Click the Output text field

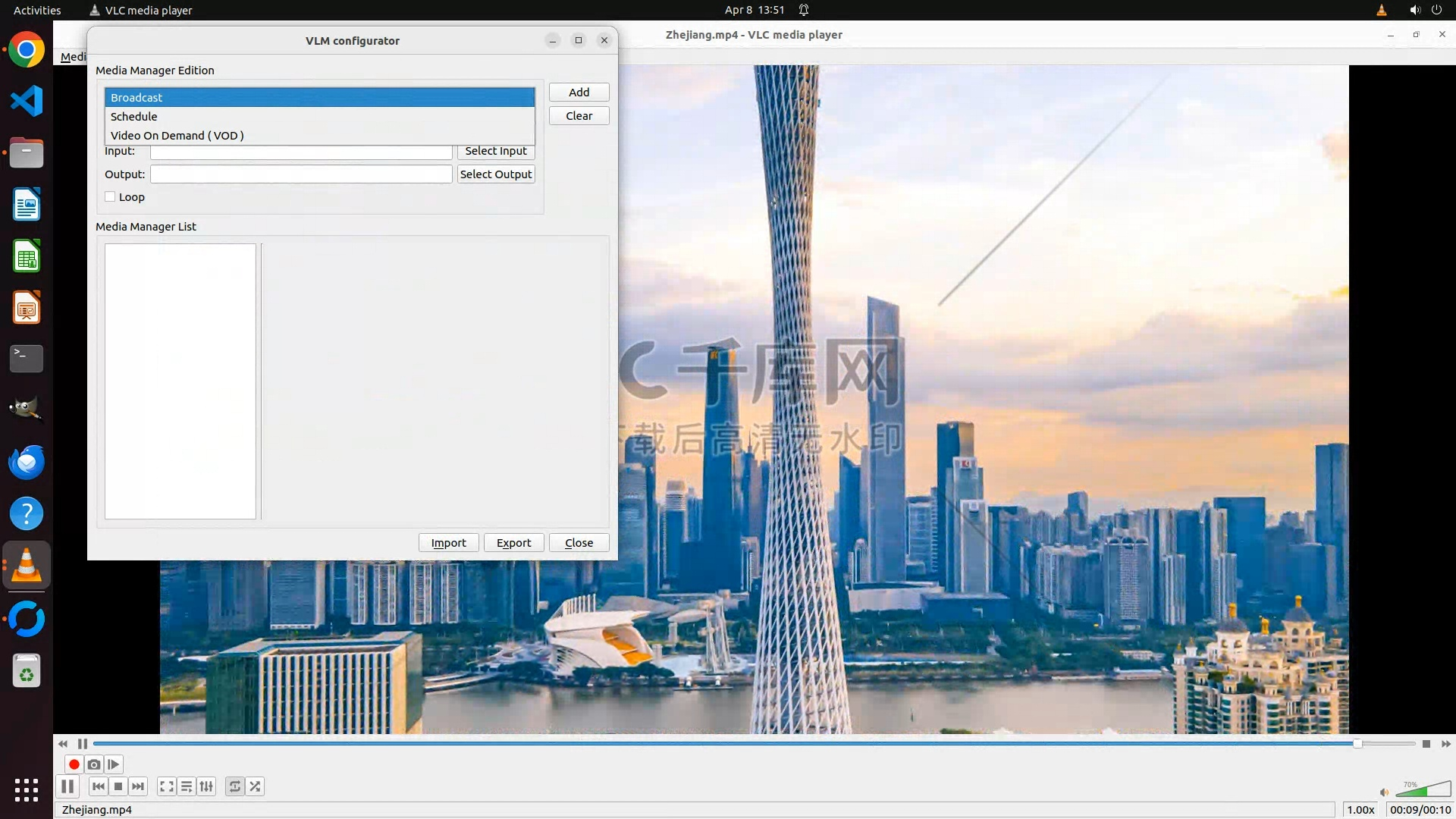[301, 174]
